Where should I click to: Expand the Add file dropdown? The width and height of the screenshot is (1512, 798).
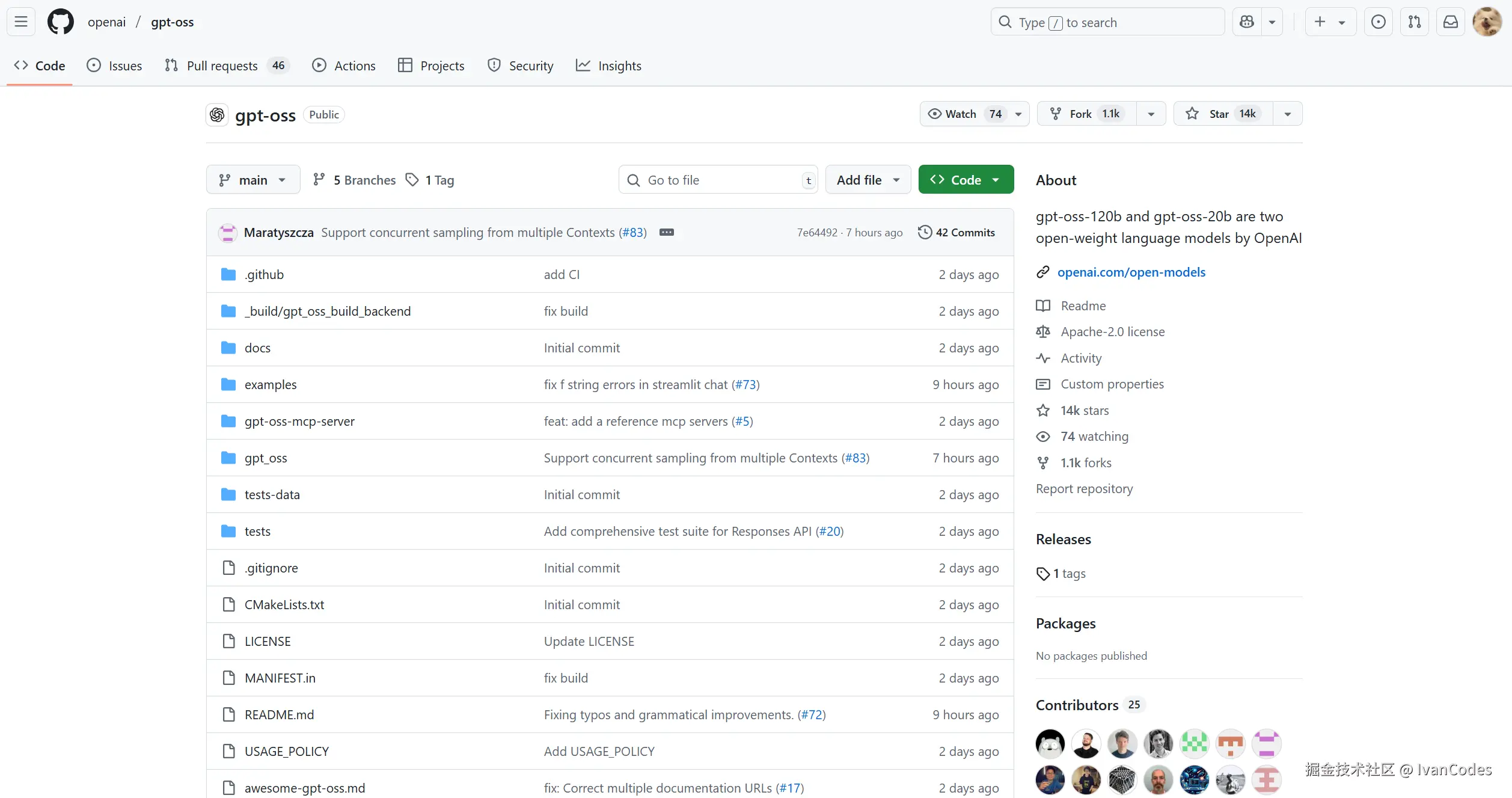pos(868,180)
